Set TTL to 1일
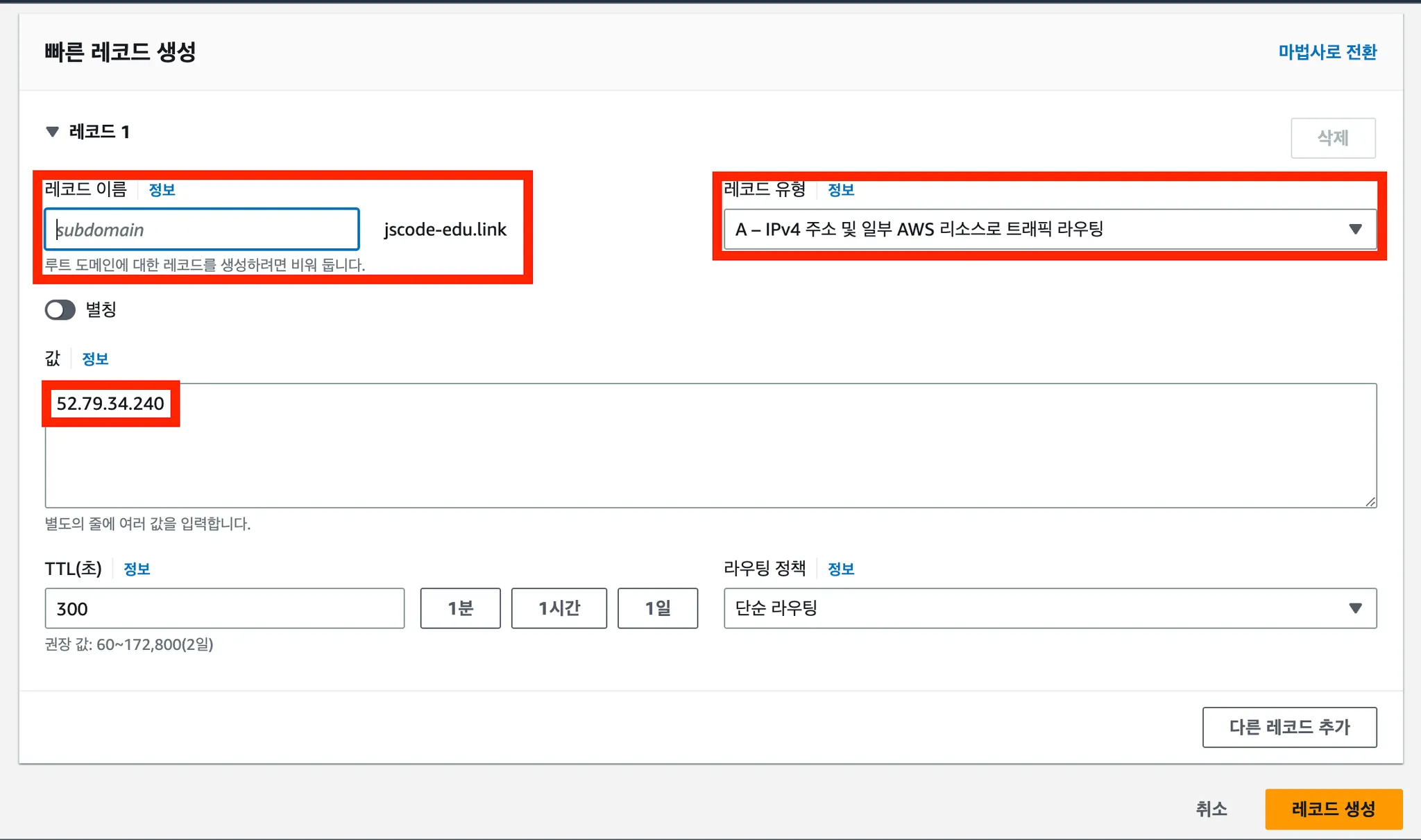This screenshot has height=840, width=1421. tap(657, 608)
